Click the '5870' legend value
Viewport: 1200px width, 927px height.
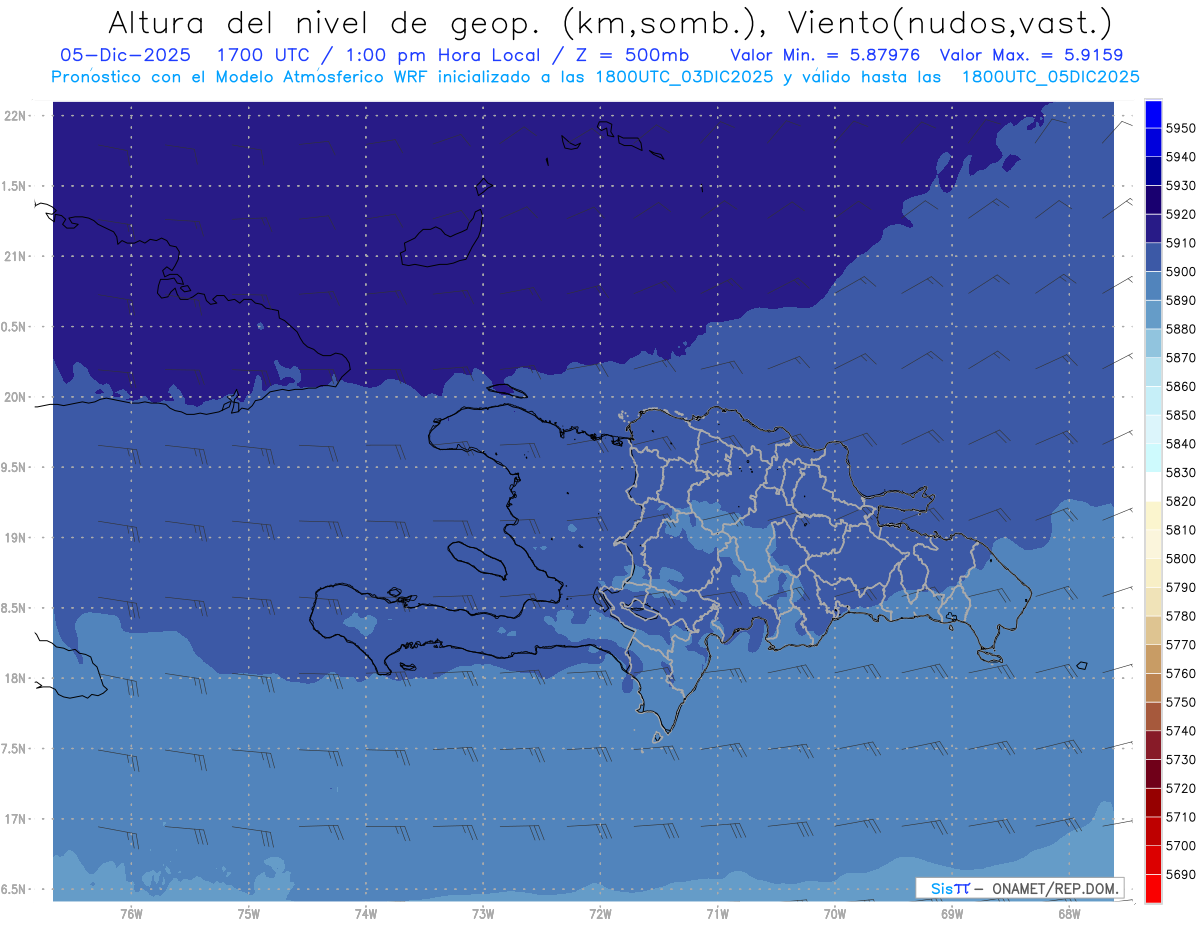(x=1181, y=358)
